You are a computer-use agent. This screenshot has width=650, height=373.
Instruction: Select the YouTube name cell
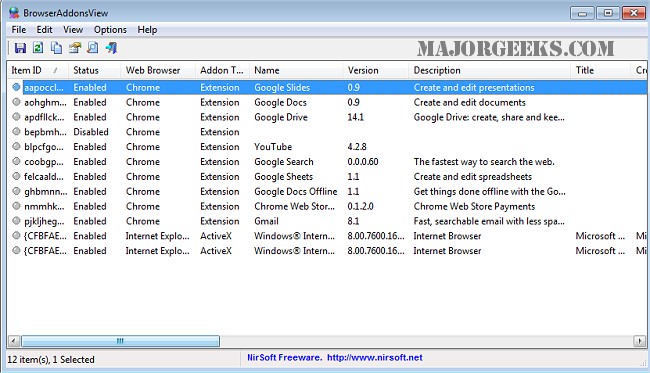pyautogui.click(x=273, y=147)
